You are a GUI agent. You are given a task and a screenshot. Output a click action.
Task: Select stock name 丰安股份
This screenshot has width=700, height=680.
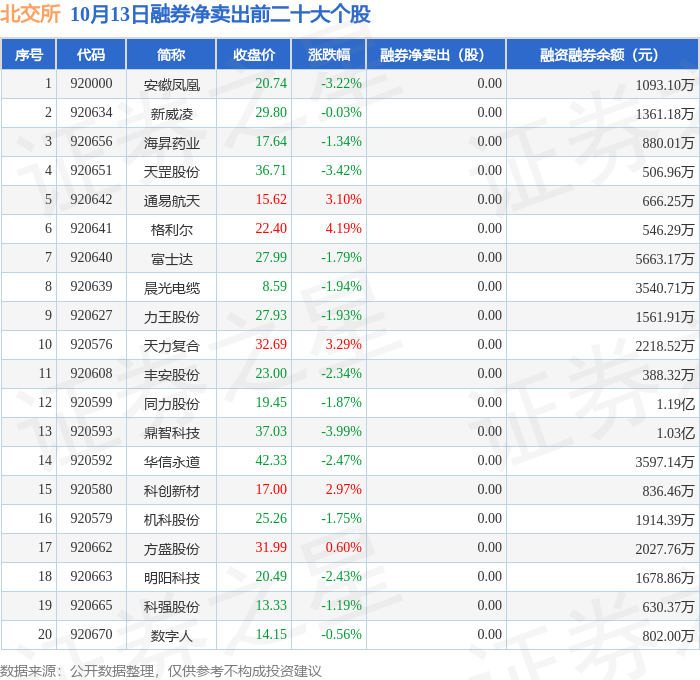[171, 375]
